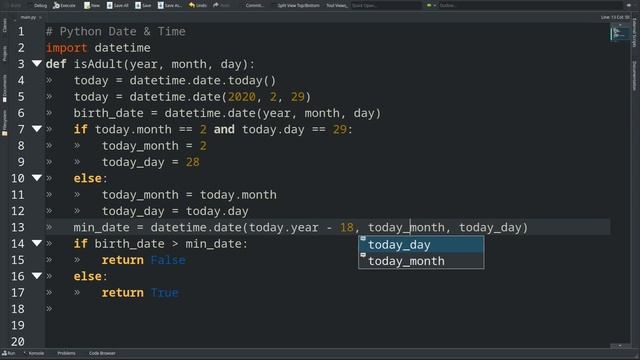Collapse the else block fold on line 16
This screenshot has width=640, height=360.
[37, 276]
